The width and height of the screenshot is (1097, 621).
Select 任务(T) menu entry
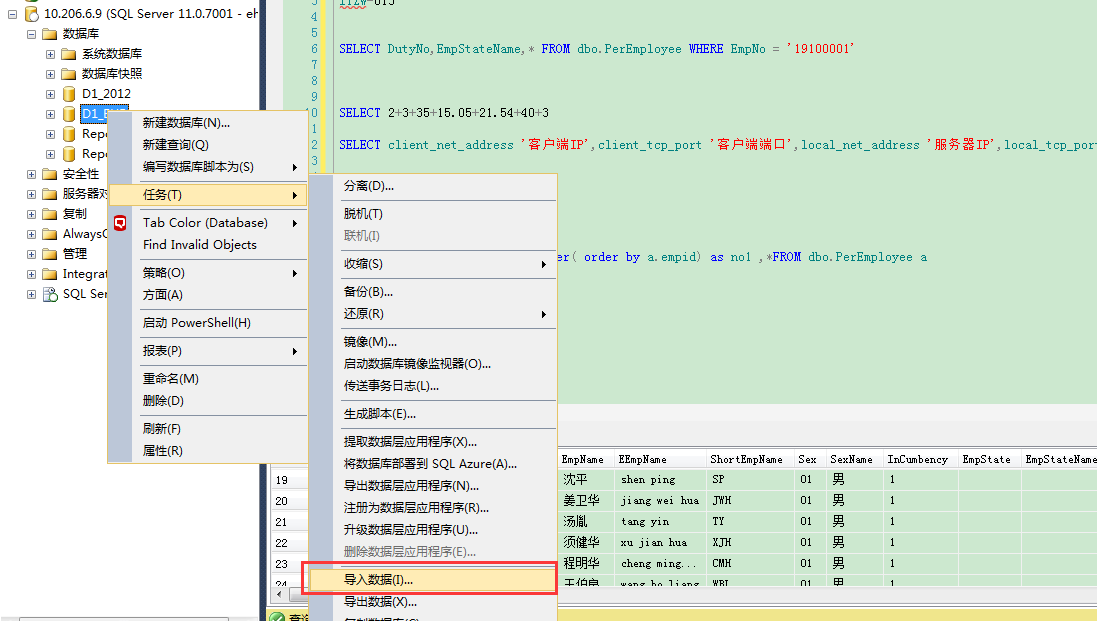(x=208, y=195)
